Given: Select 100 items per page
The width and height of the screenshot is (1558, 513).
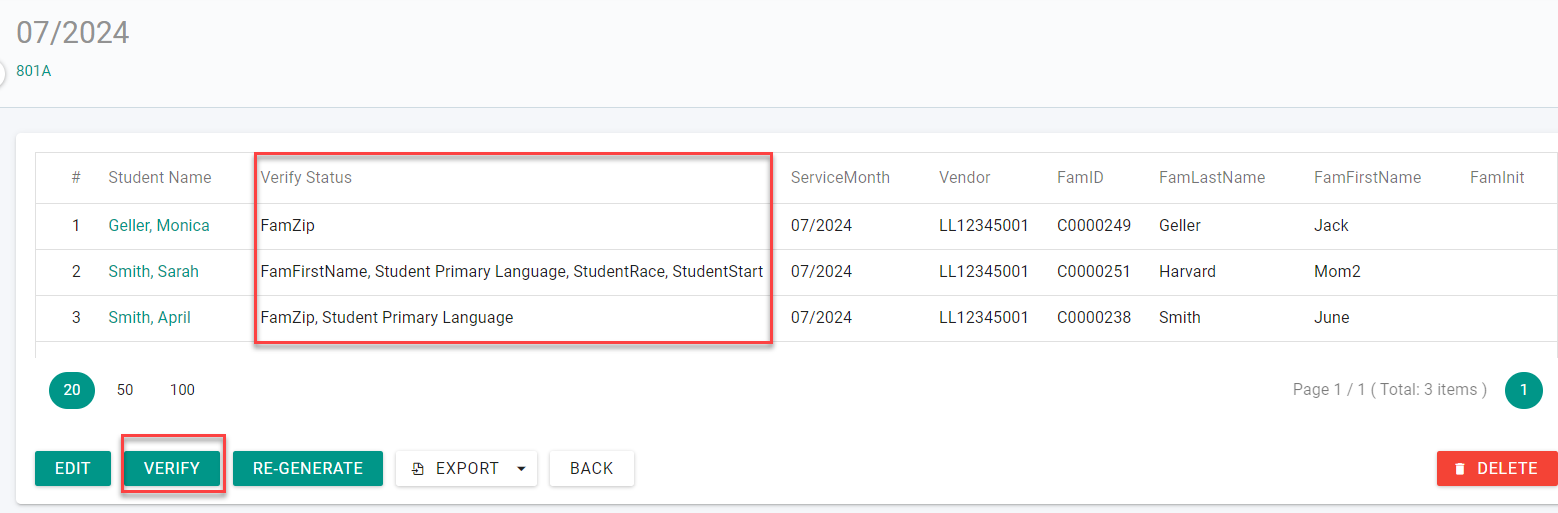Looking at the screenshot, I should [182, 390].
